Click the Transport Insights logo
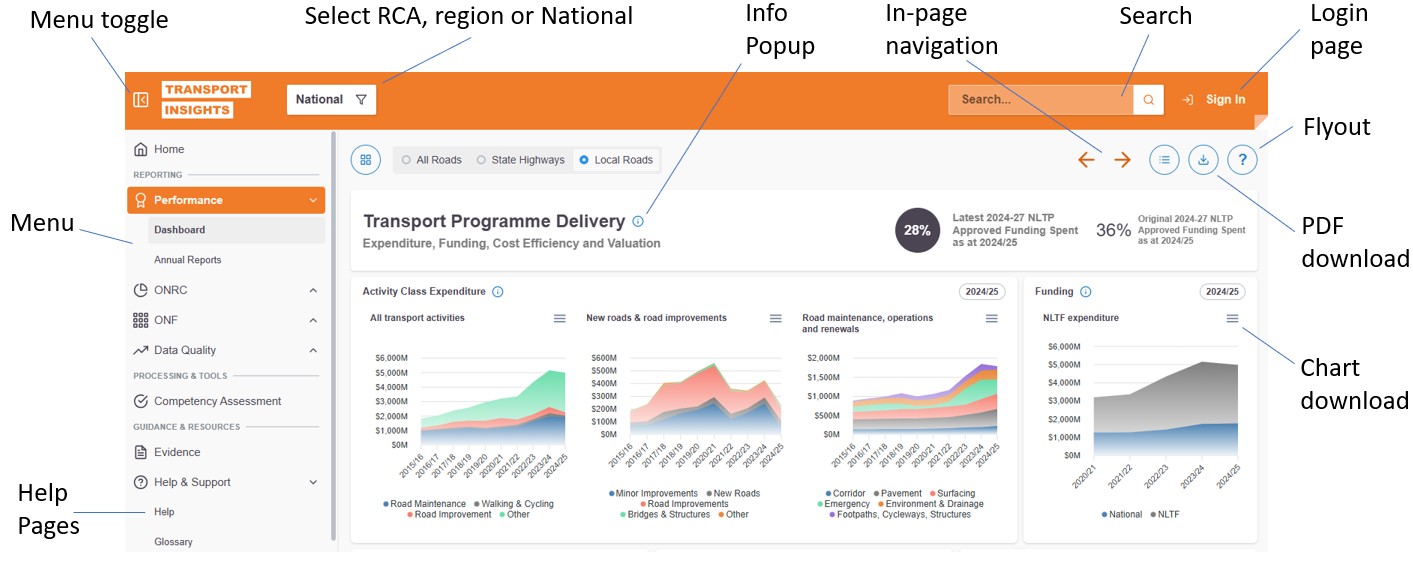 (206, 100)
